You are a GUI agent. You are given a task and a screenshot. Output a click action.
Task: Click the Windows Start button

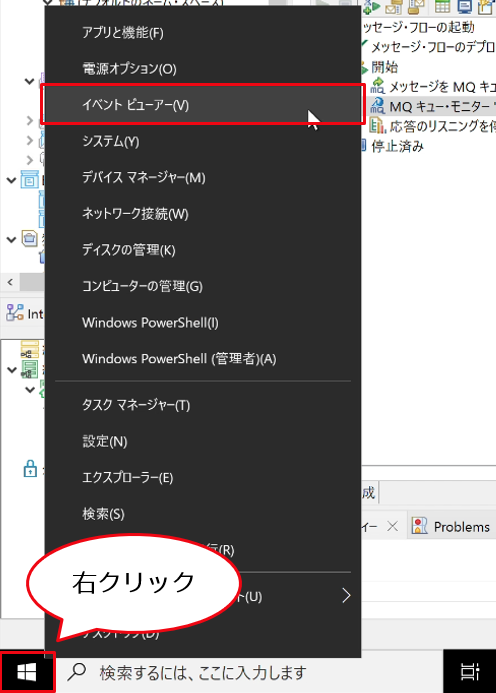[27, 673]
